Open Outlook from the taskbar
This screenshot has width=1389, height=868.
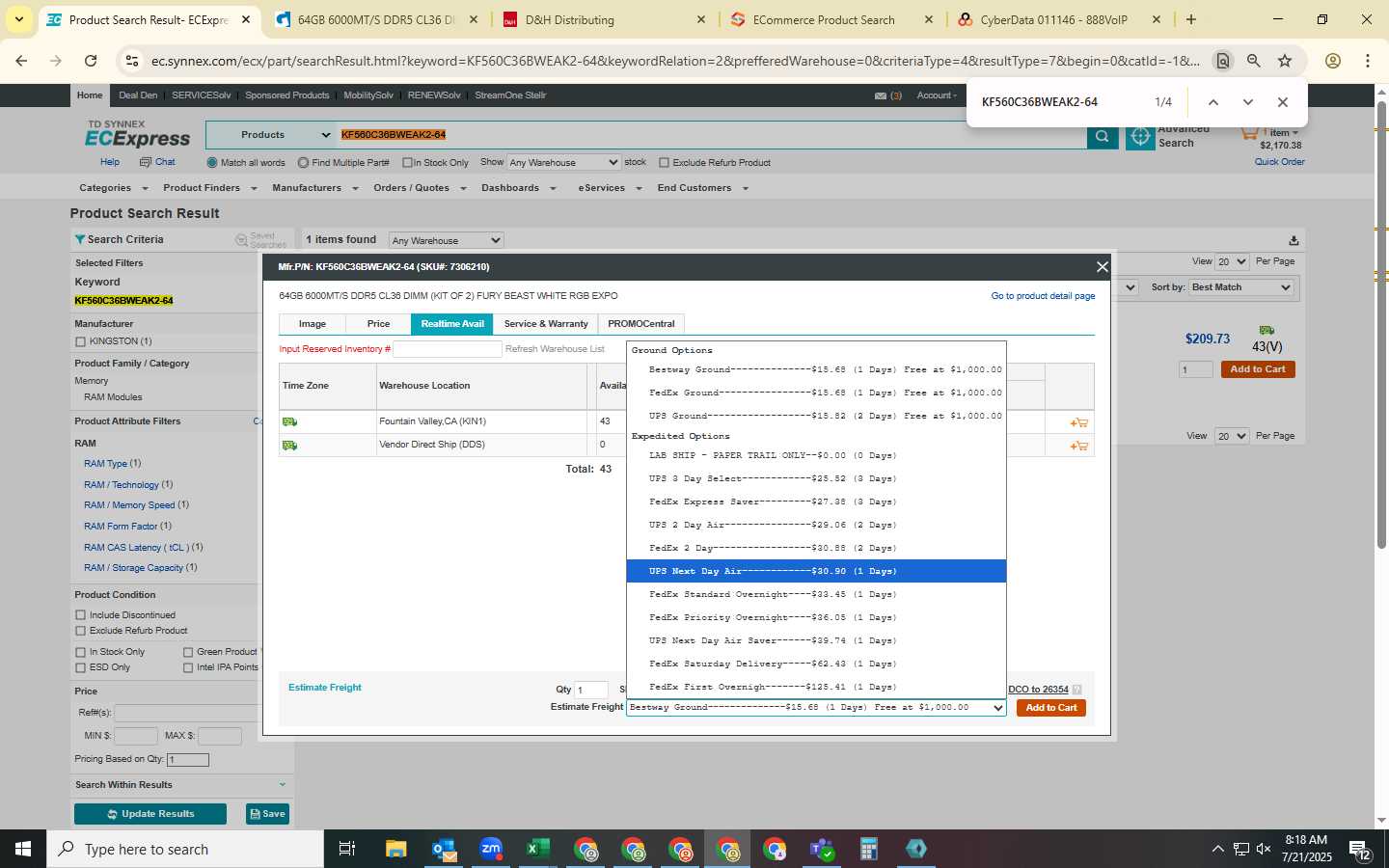pyautogui.click(x=444, y=849)
